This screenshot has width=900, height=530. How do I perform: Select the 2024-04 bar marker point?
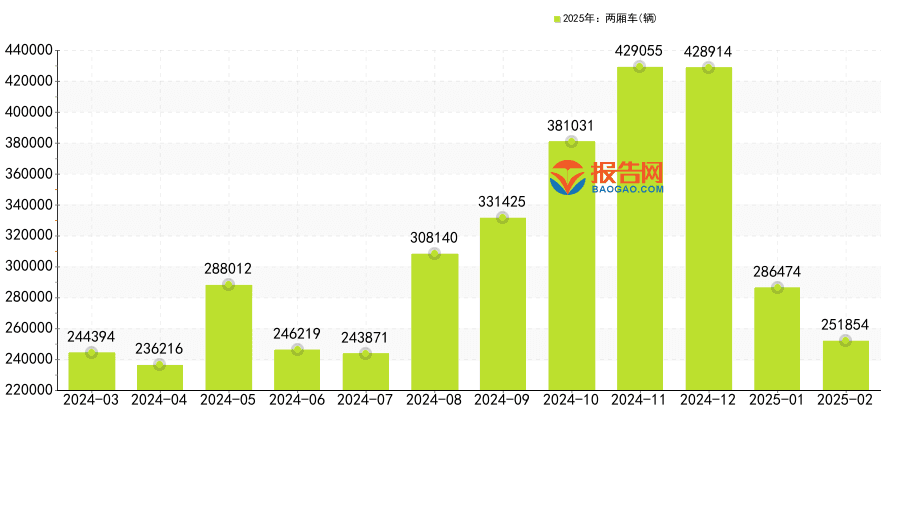point(160,365)
